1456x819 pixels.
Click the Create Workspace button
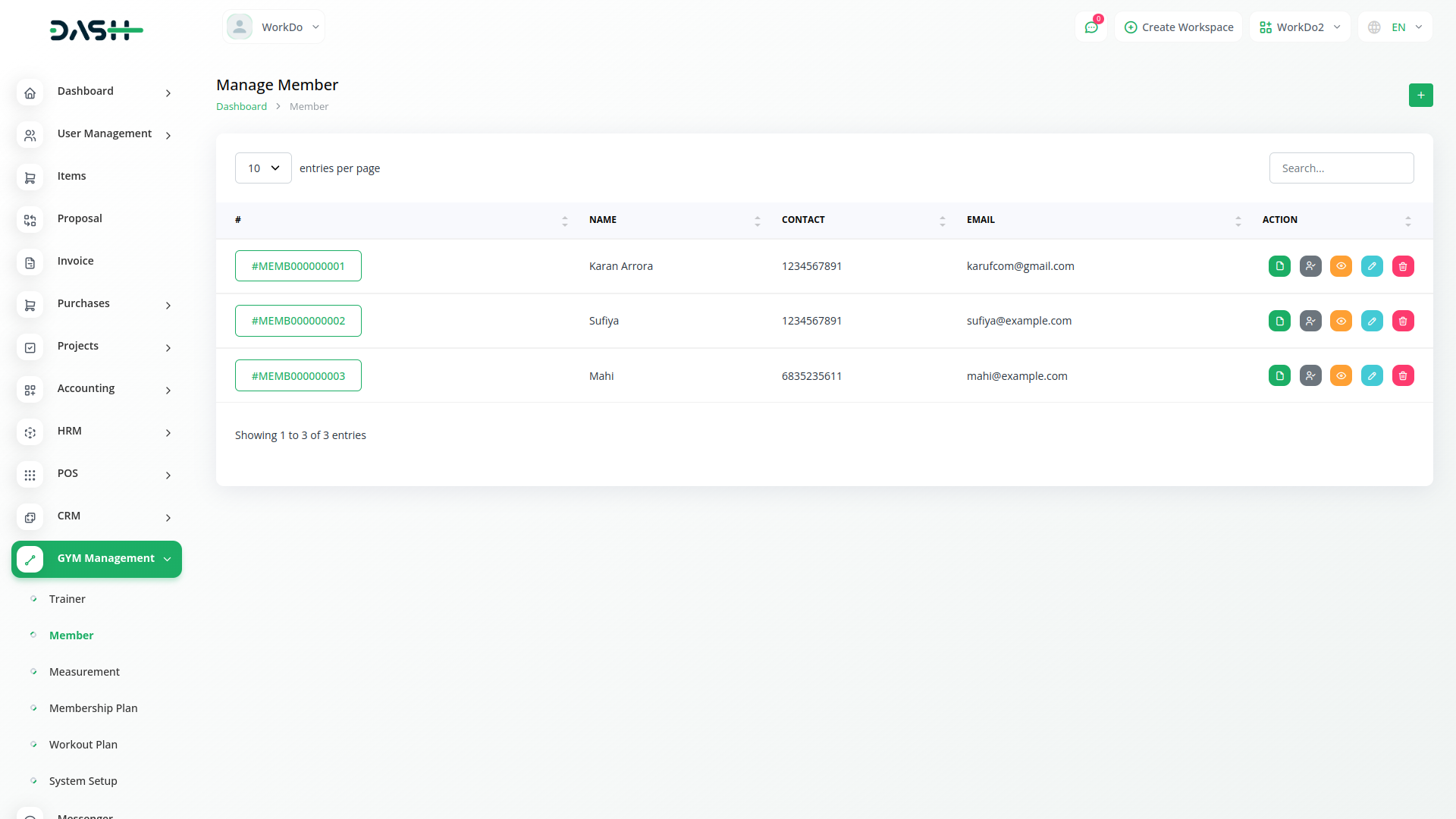tap(1178, 27)
